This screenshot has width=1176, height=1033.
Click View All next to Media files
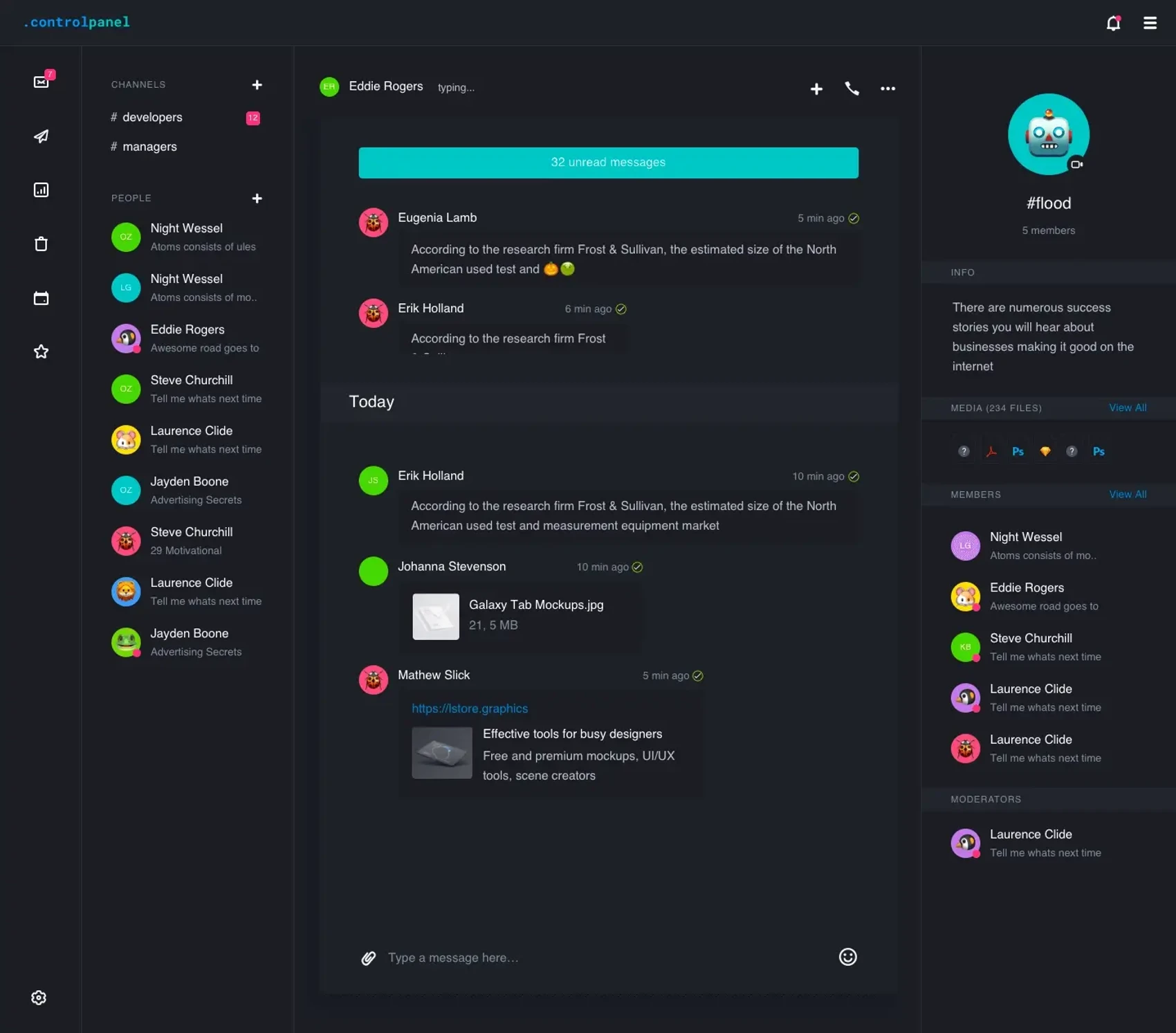[x=1127, y=408]
